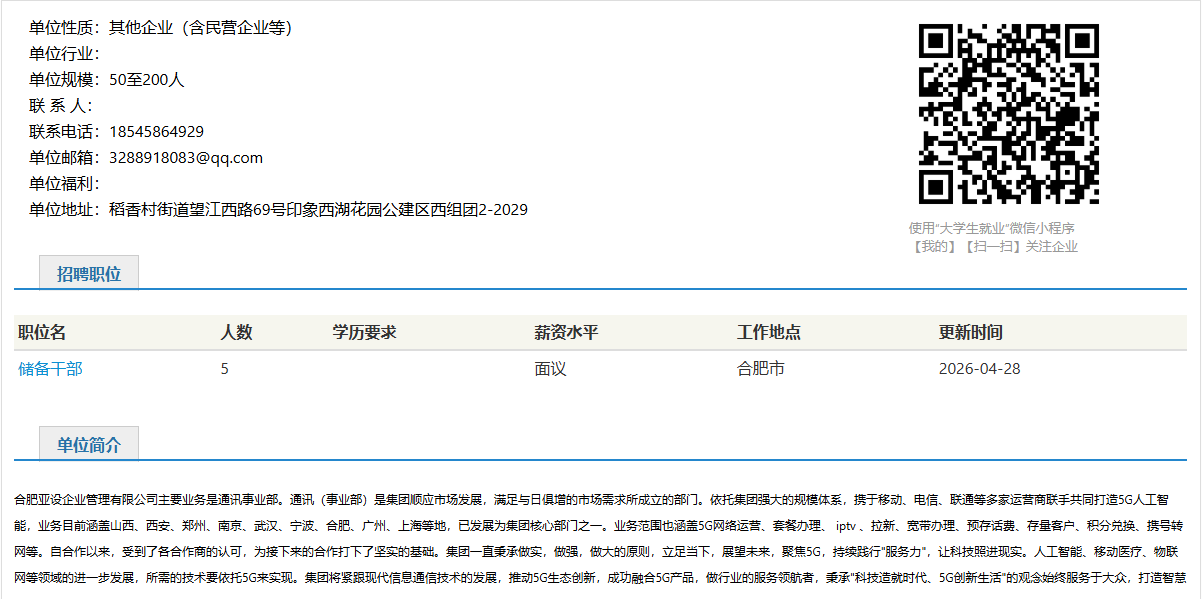Click the 面议 salary cell
Image resolution: width=1202 pixels, height=599 pixels.
point(550,369)
